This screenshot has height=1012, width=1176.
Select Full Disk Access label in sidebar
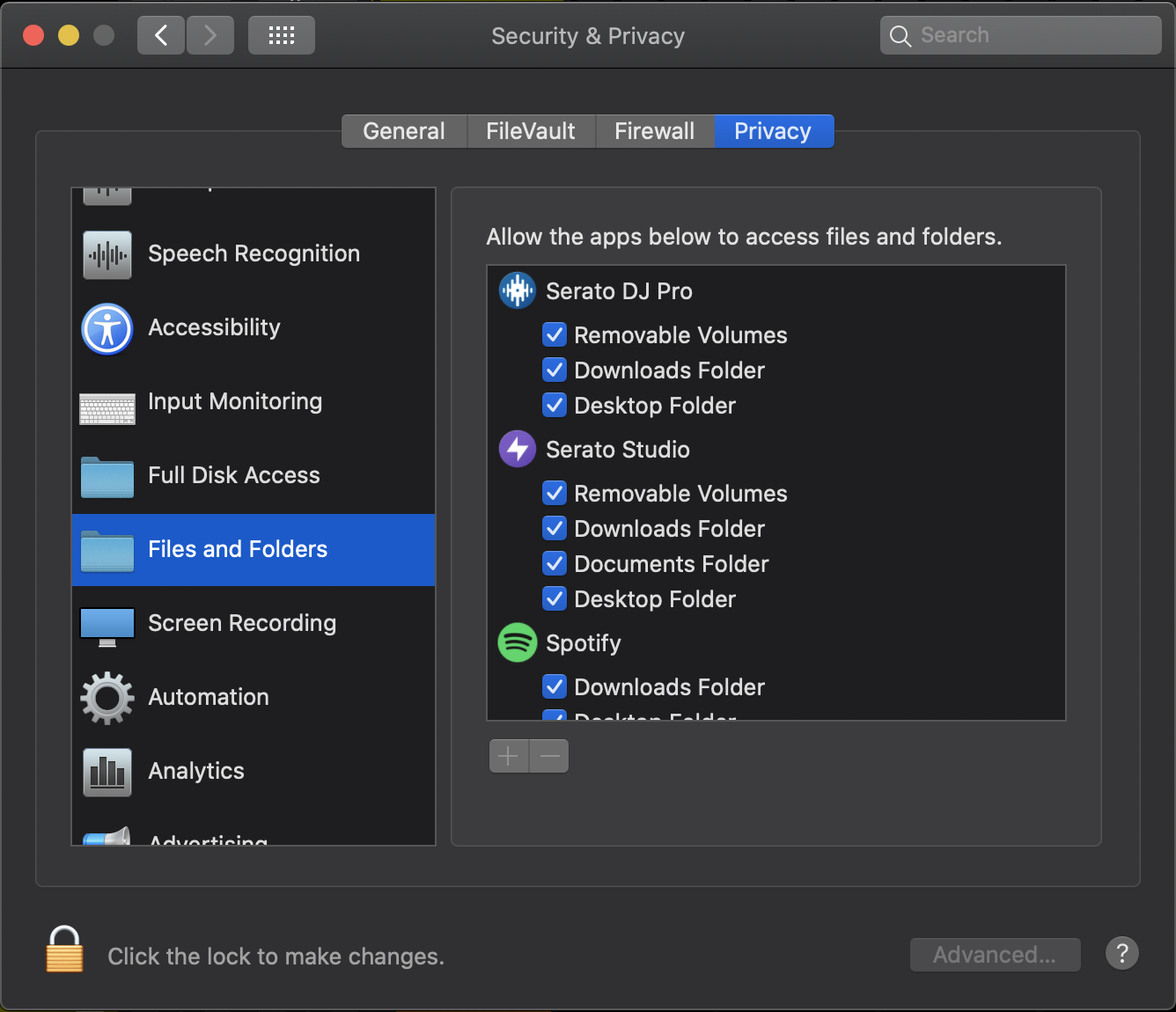(x=234, y=475)
